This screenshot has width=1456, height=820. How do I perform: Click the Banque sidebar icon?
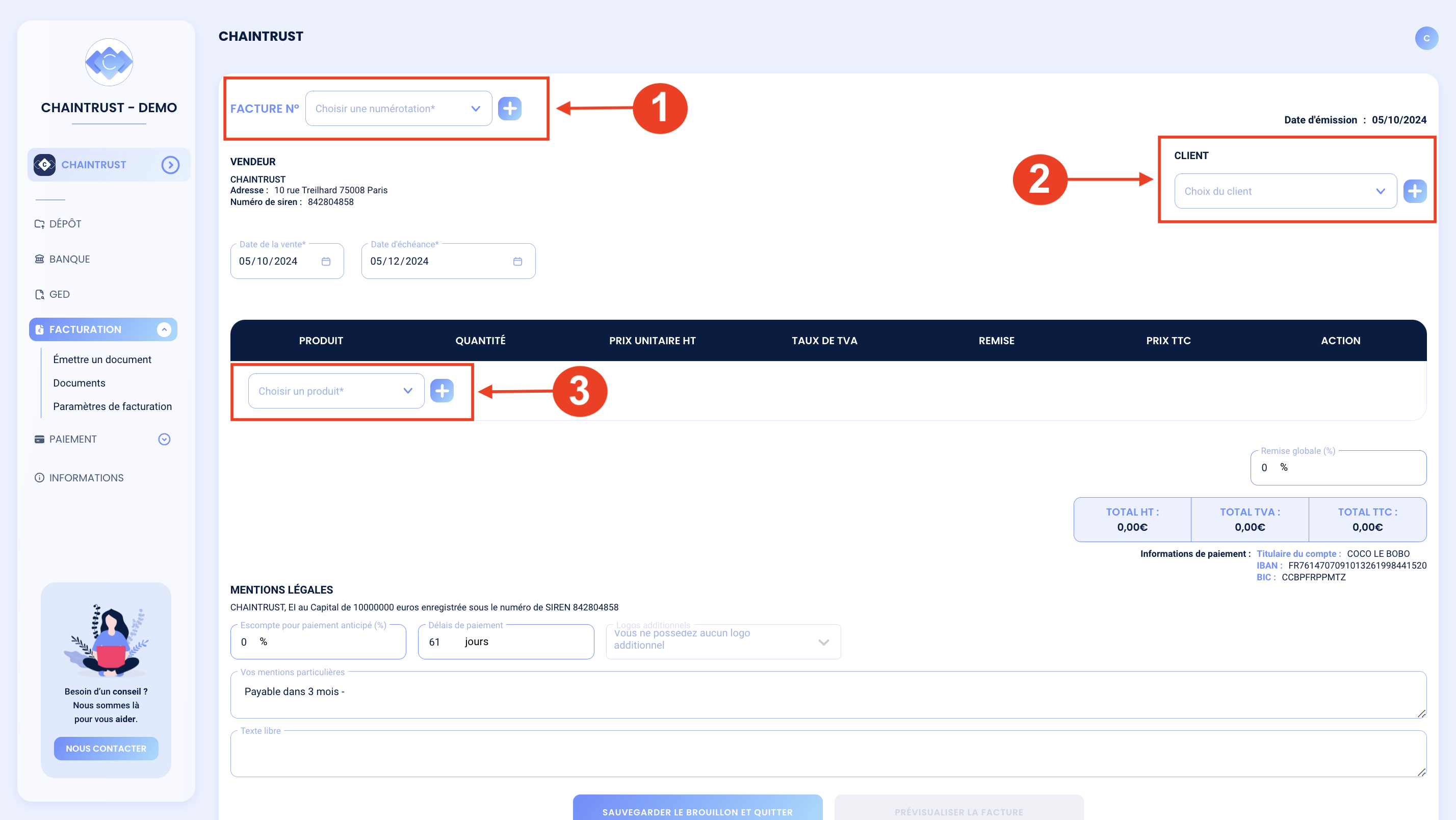(39, 259)
